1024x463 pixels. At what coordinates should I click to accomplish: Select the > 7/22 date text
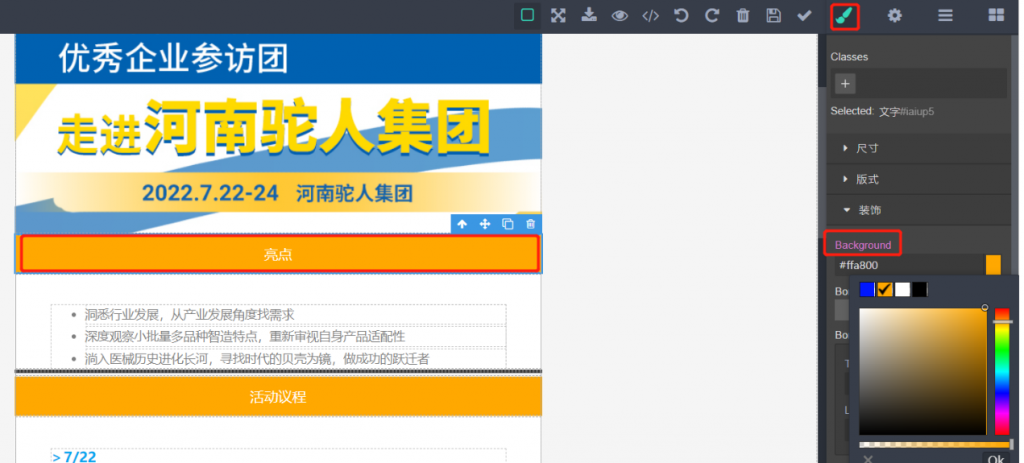tap(74, 456)
